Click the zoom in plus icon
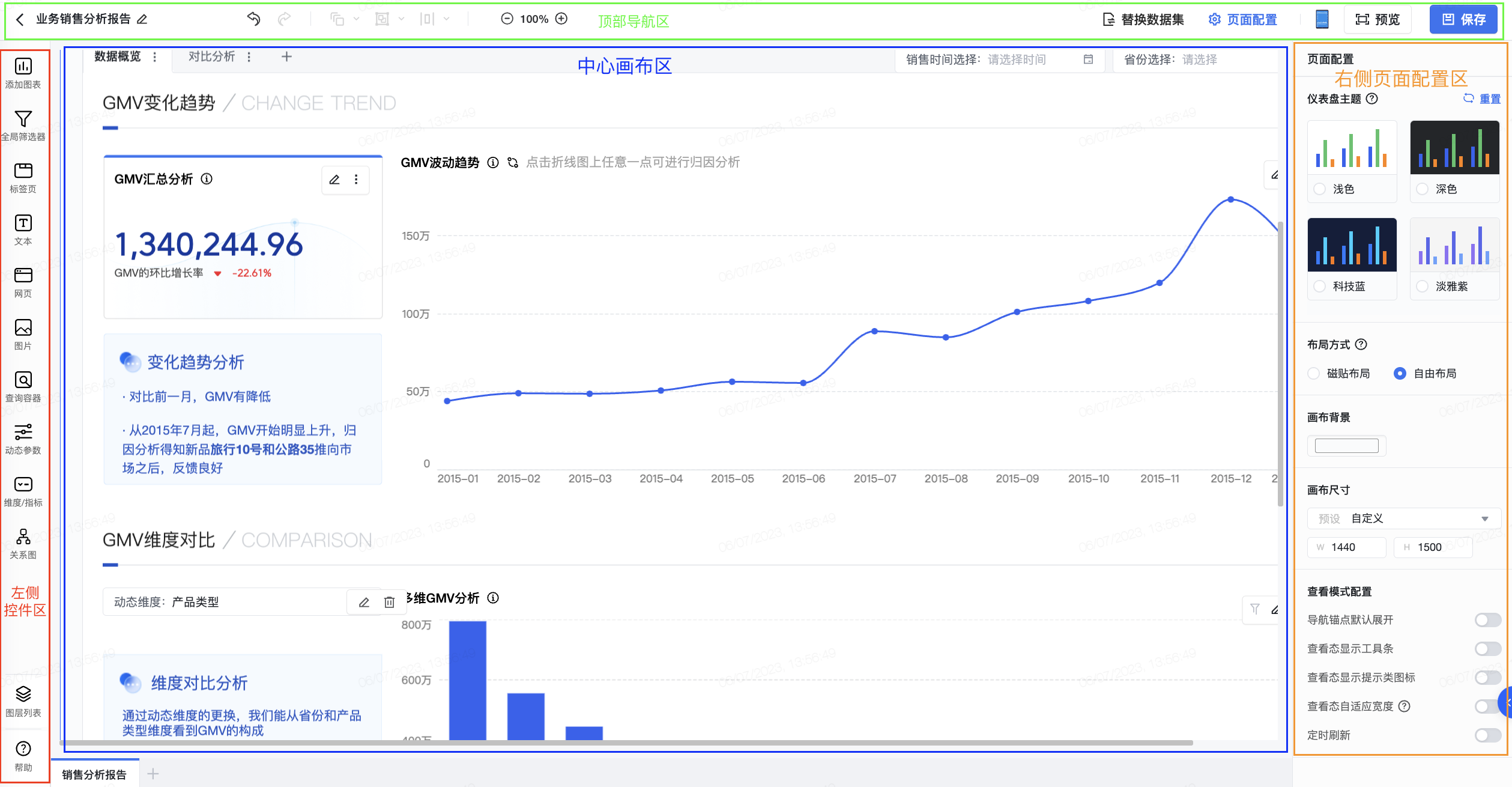Viewport: 1512px width, 787px height. click(x=561, y=19)
